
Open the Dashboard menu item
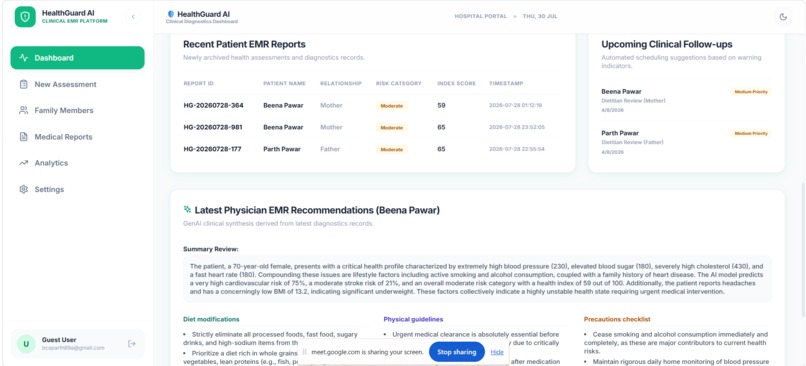tap(77, 58)
